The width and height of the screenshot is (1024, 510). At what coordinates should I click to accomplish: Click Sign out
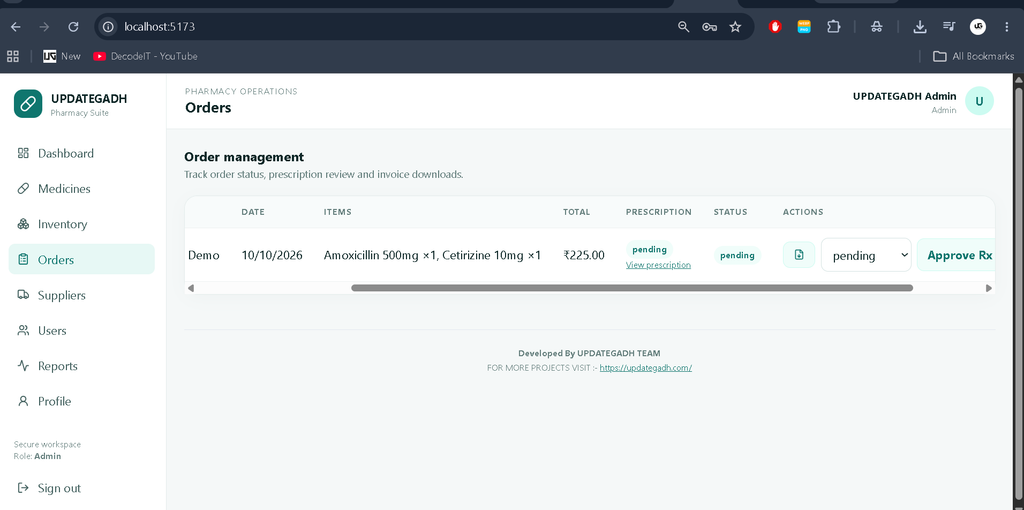tap(82, 488)
